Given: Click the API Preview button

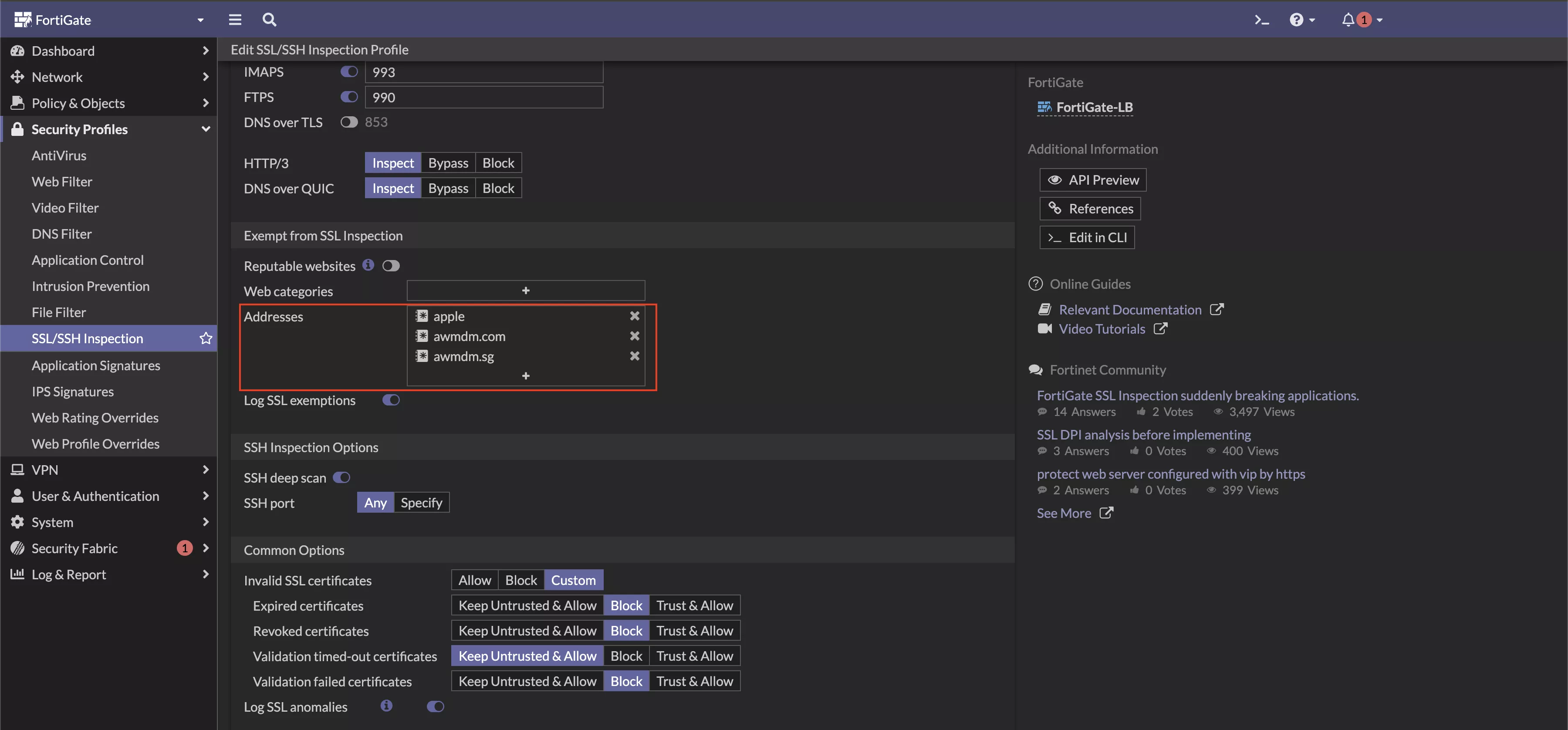Looking at the screenshot, I should click(1093, 179).
